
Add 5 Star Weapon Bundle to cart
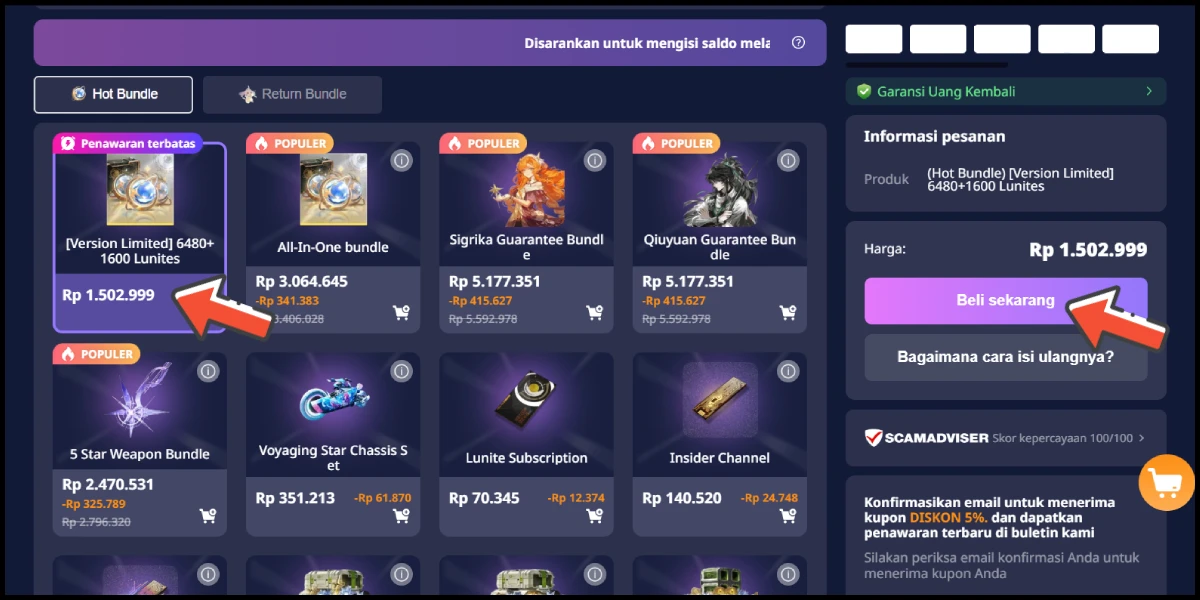(208, 516)
